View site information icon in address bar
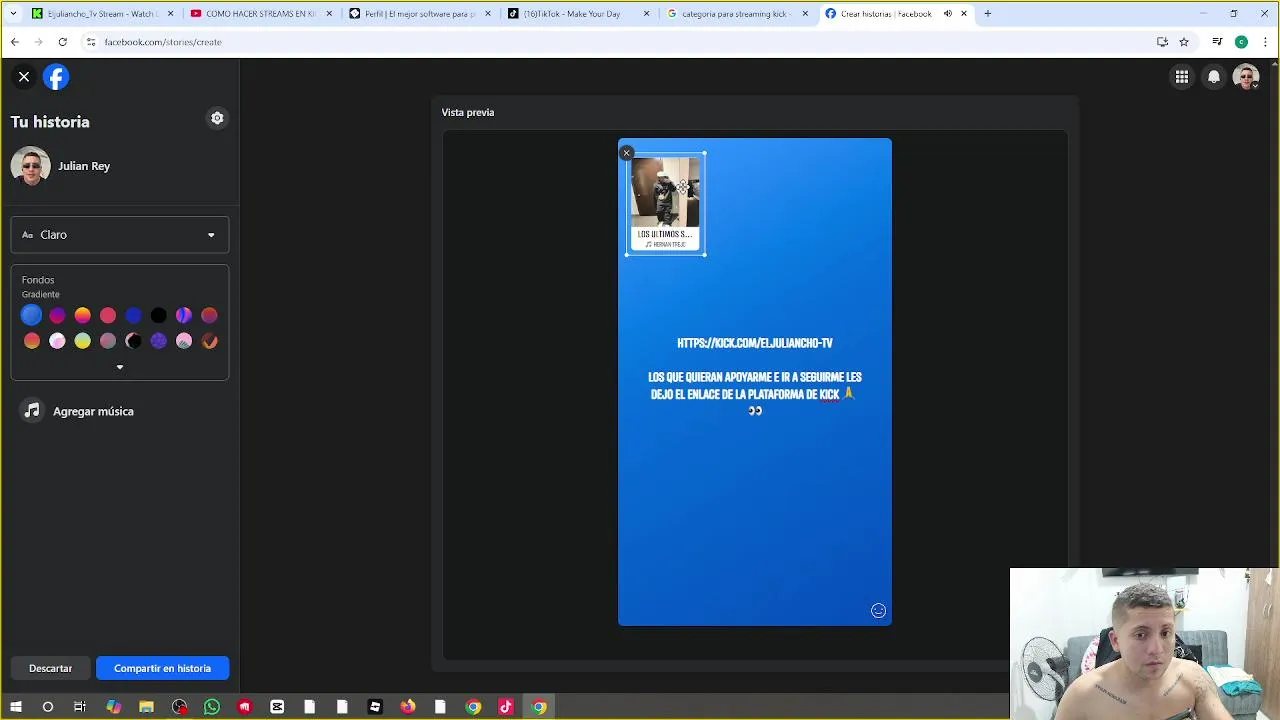 (91, 42)
